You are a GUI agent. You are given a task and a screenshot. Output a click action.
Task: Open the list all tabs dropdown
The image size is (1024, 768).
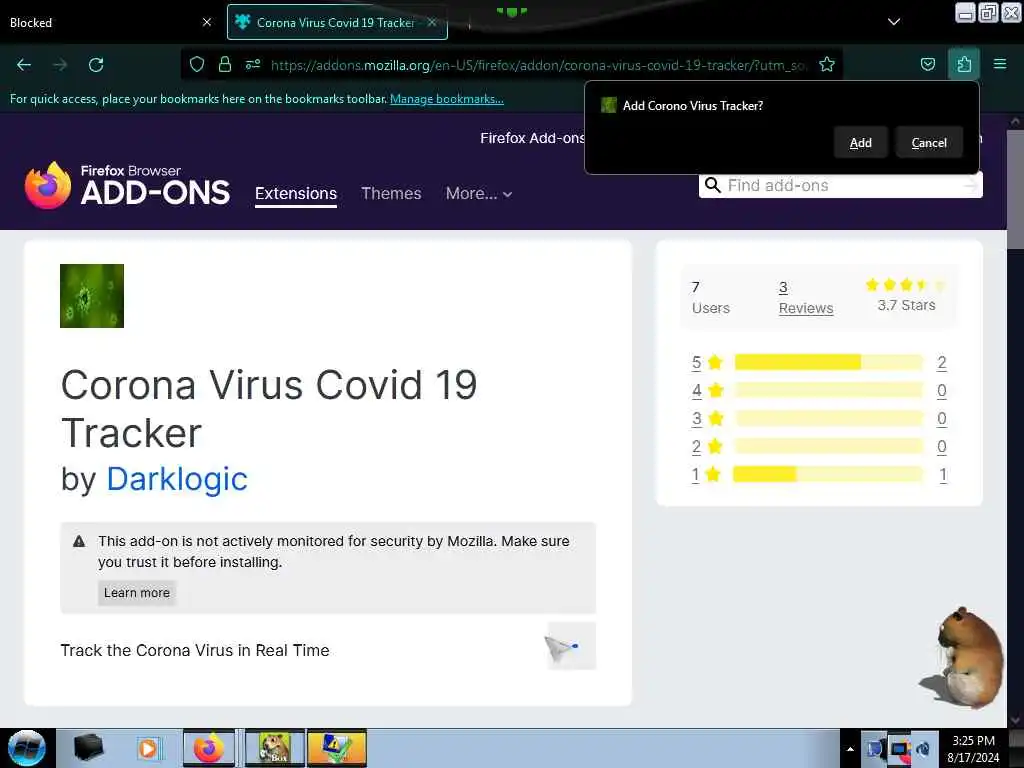[894, 22]
